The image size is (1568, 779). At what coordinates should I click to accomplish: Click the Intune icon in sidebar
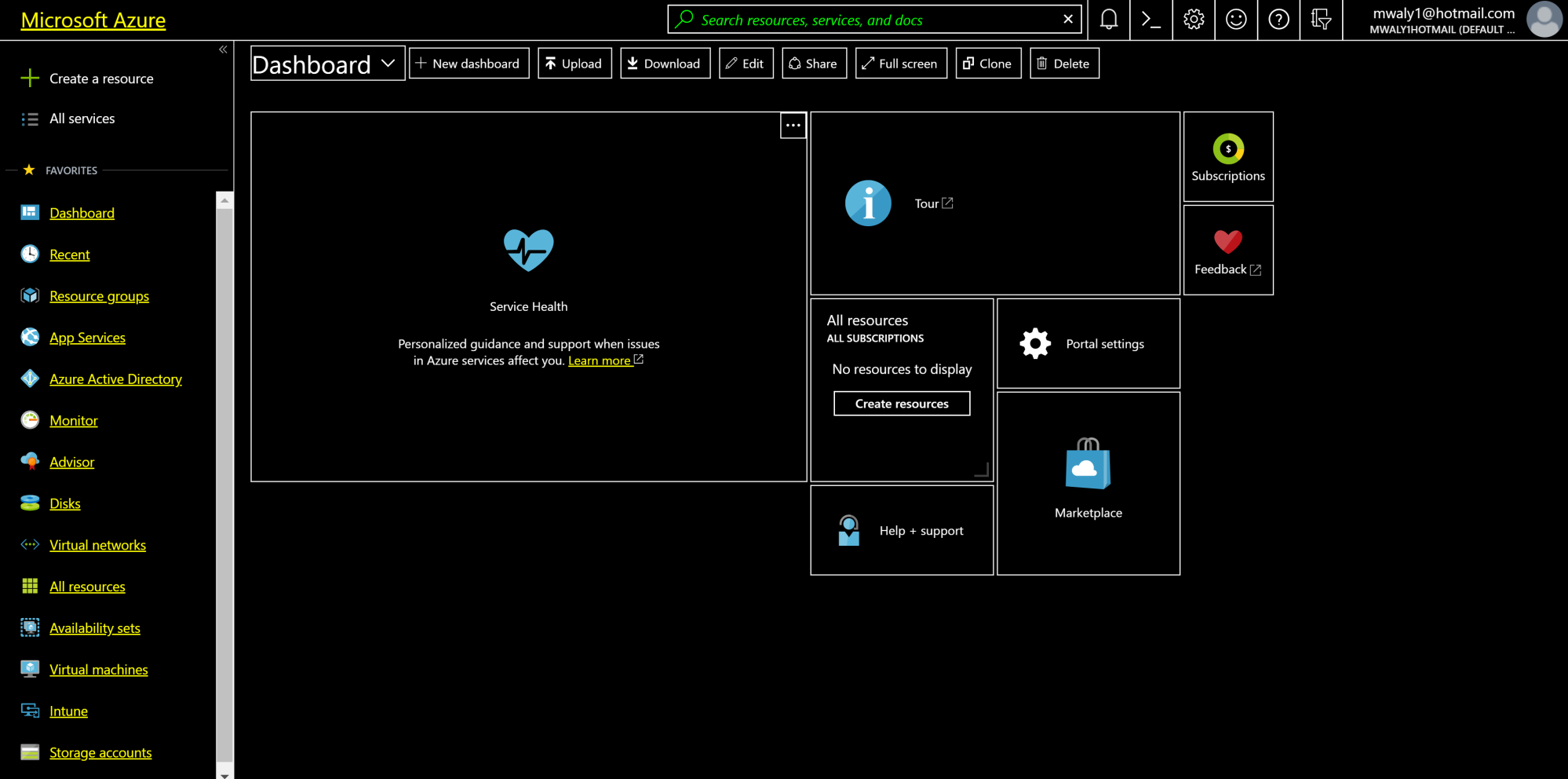(x=30, y=711)
